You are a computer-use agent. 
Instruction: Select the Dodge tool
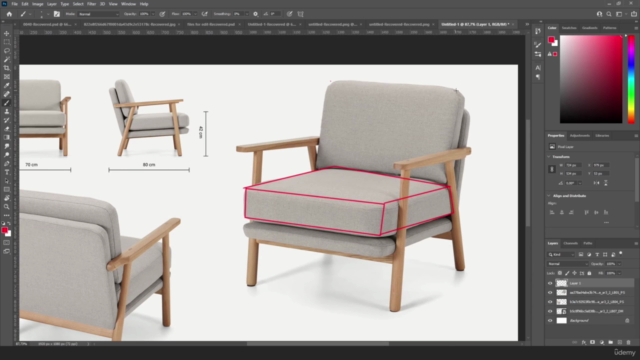(x=7, y=155)
